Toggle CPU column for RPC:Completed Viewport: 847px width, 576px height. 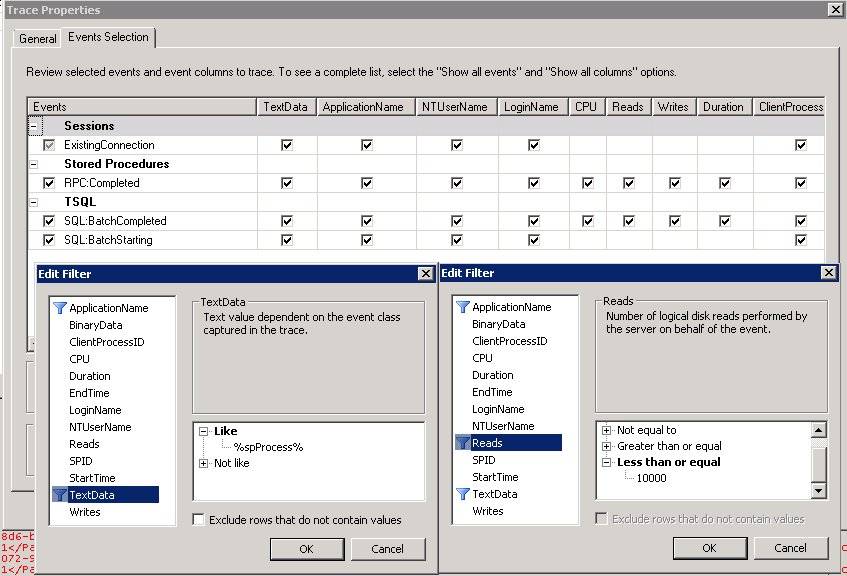click(x=588, y=183)
